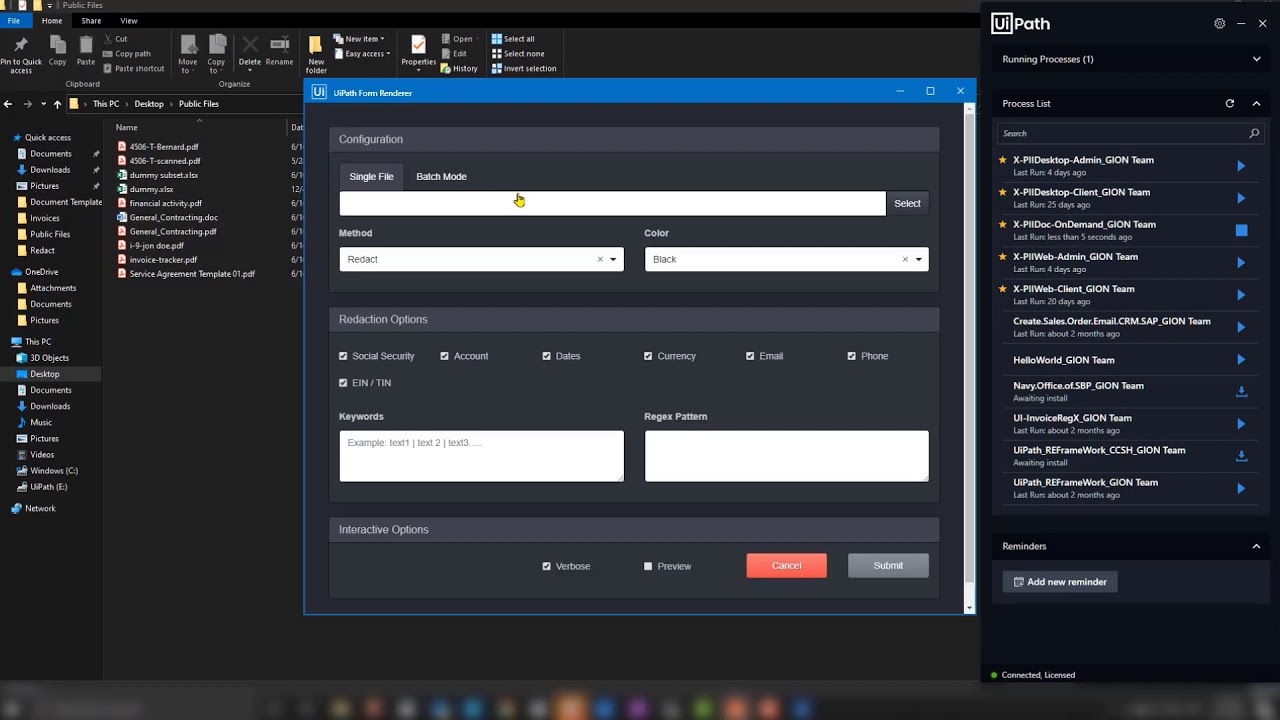The width and height of the screenshot is (1280, 720).
Task: Switch to Batch Mode tab
Action: tap(441, 177)
